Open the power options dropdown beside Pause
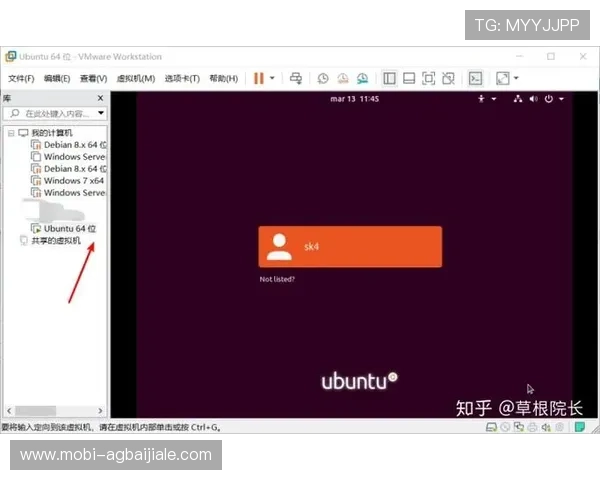The width and height of the screenshot is (600, 480). [x=272, y=78]
